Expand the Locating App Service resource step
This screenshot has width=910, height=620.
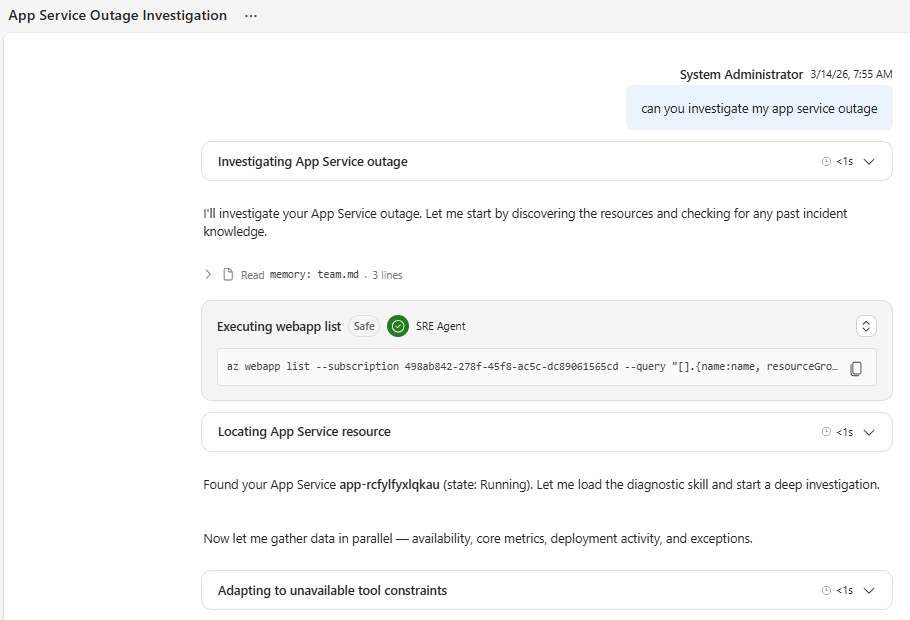(869, 431)
